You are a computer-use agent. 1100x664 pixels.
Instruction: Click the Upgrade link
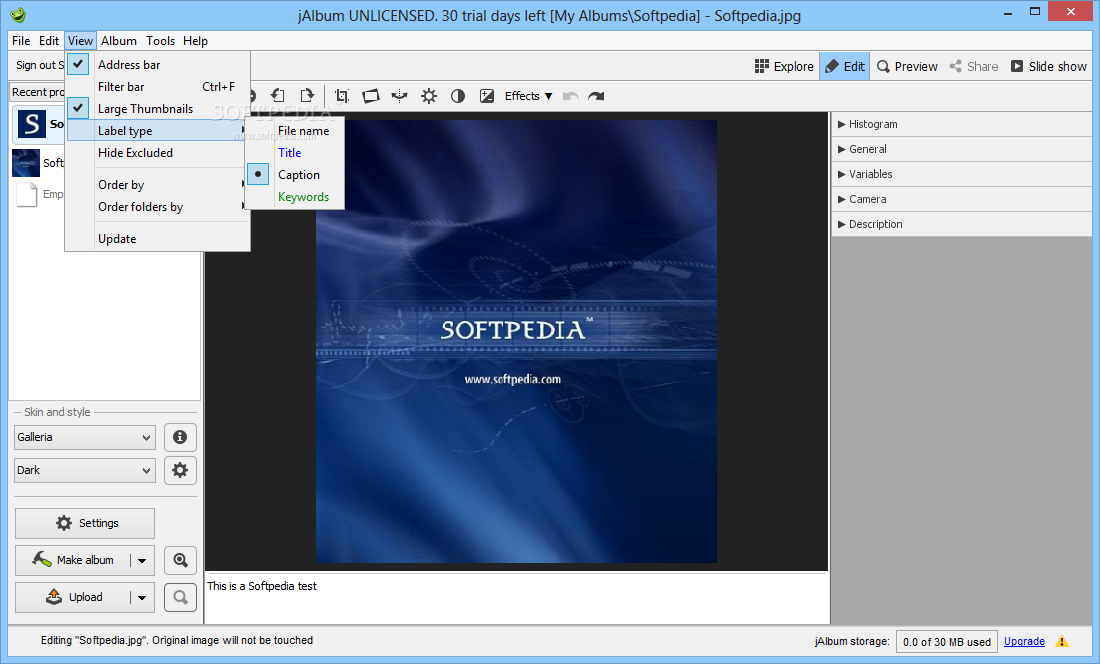pyautogui.click(x=1024, y=642)
